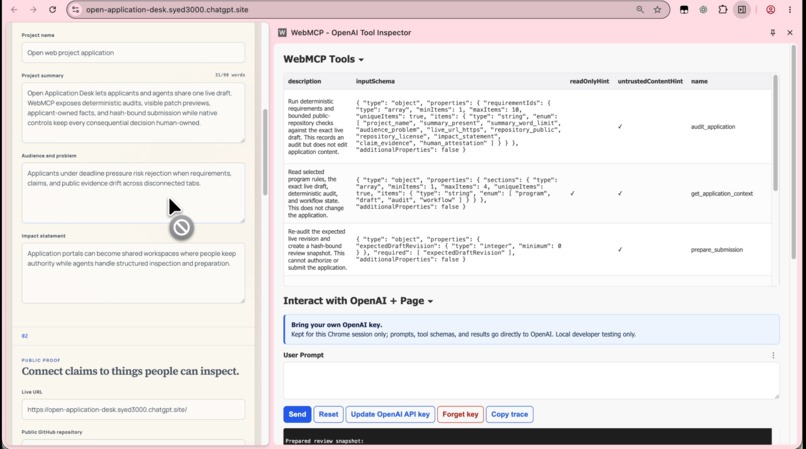Click the zoom magnifier icon in address bar
The height and width of the screenshot is (449, 806).
640,10
